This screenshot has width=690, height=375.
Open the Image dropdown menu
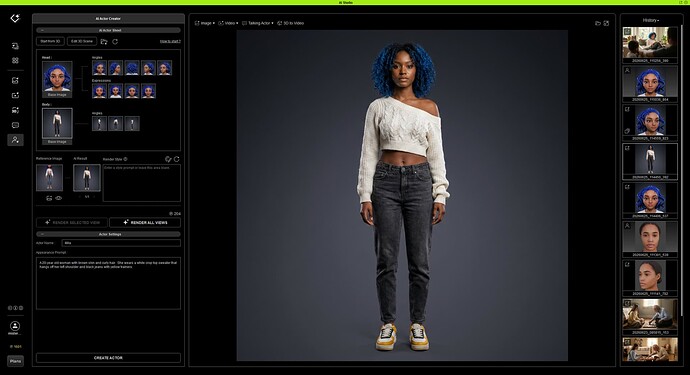pyautogui.click(x=205, y=23)
